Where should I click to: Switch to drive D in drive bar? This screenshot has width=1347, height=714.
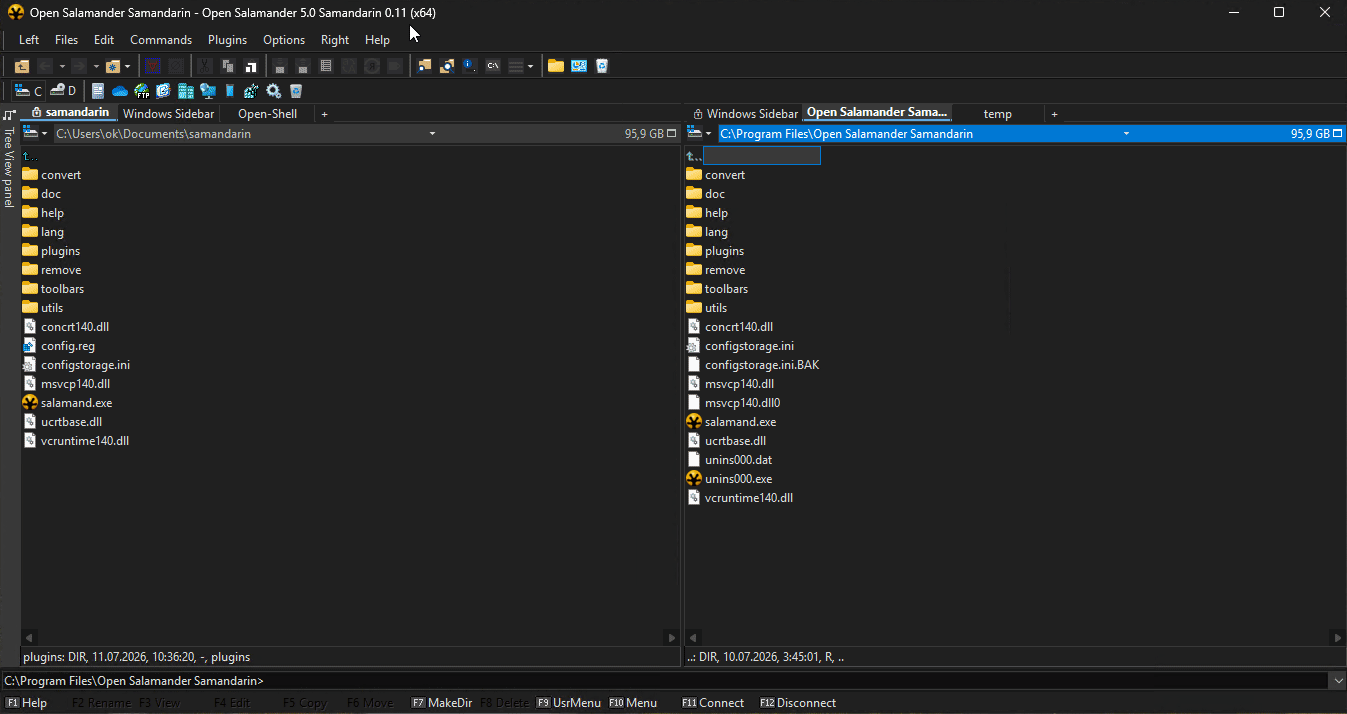point(64,91)
